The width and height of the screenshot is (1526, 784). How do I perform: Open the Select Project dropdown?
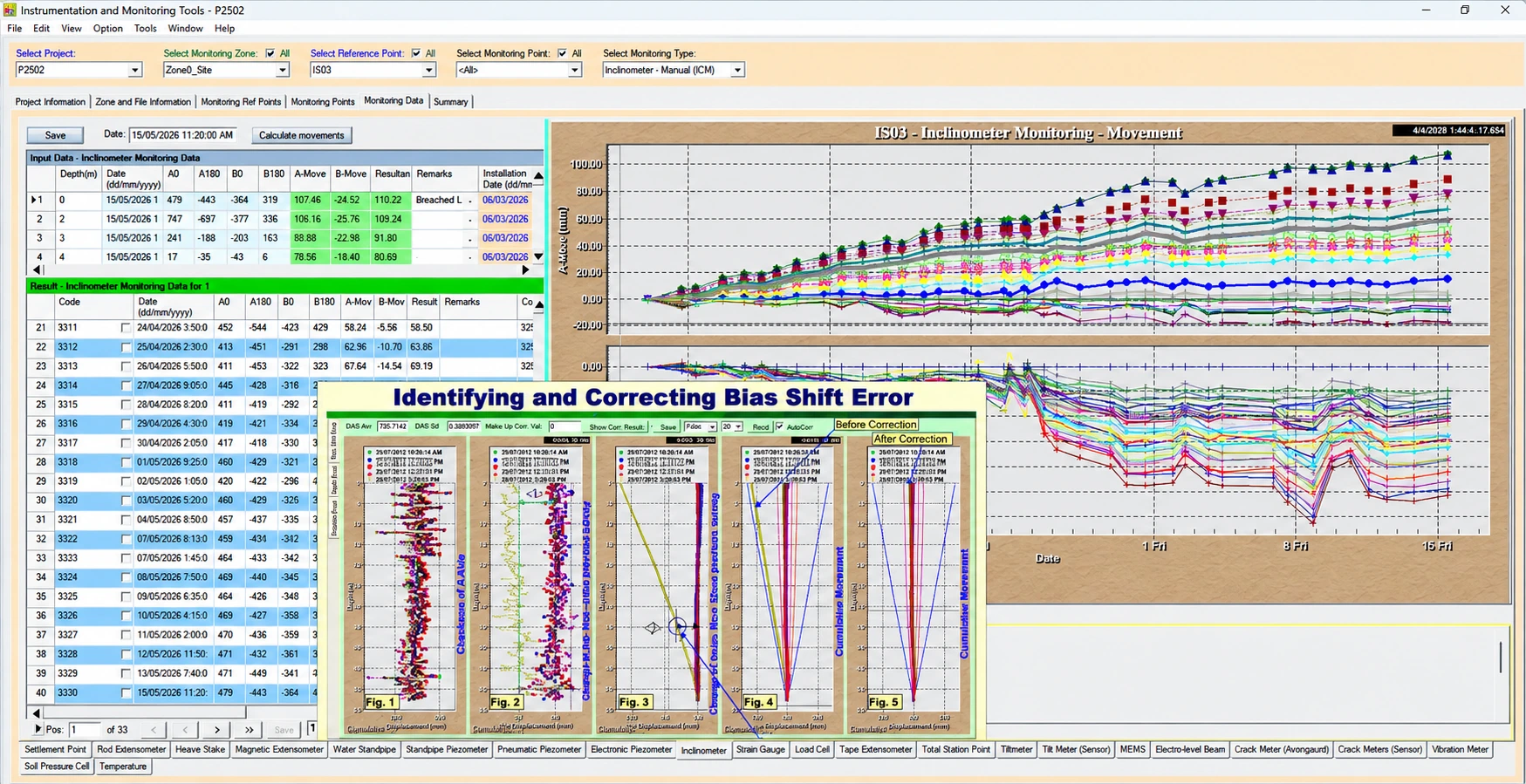134,70
